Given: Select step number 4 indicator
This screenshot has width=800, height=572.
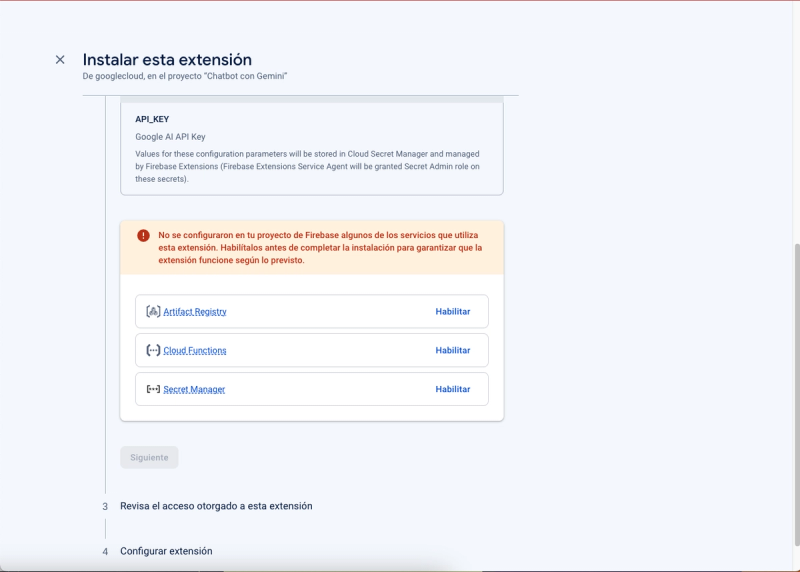Looking at the screenshot, I should [x=105, y=551].
